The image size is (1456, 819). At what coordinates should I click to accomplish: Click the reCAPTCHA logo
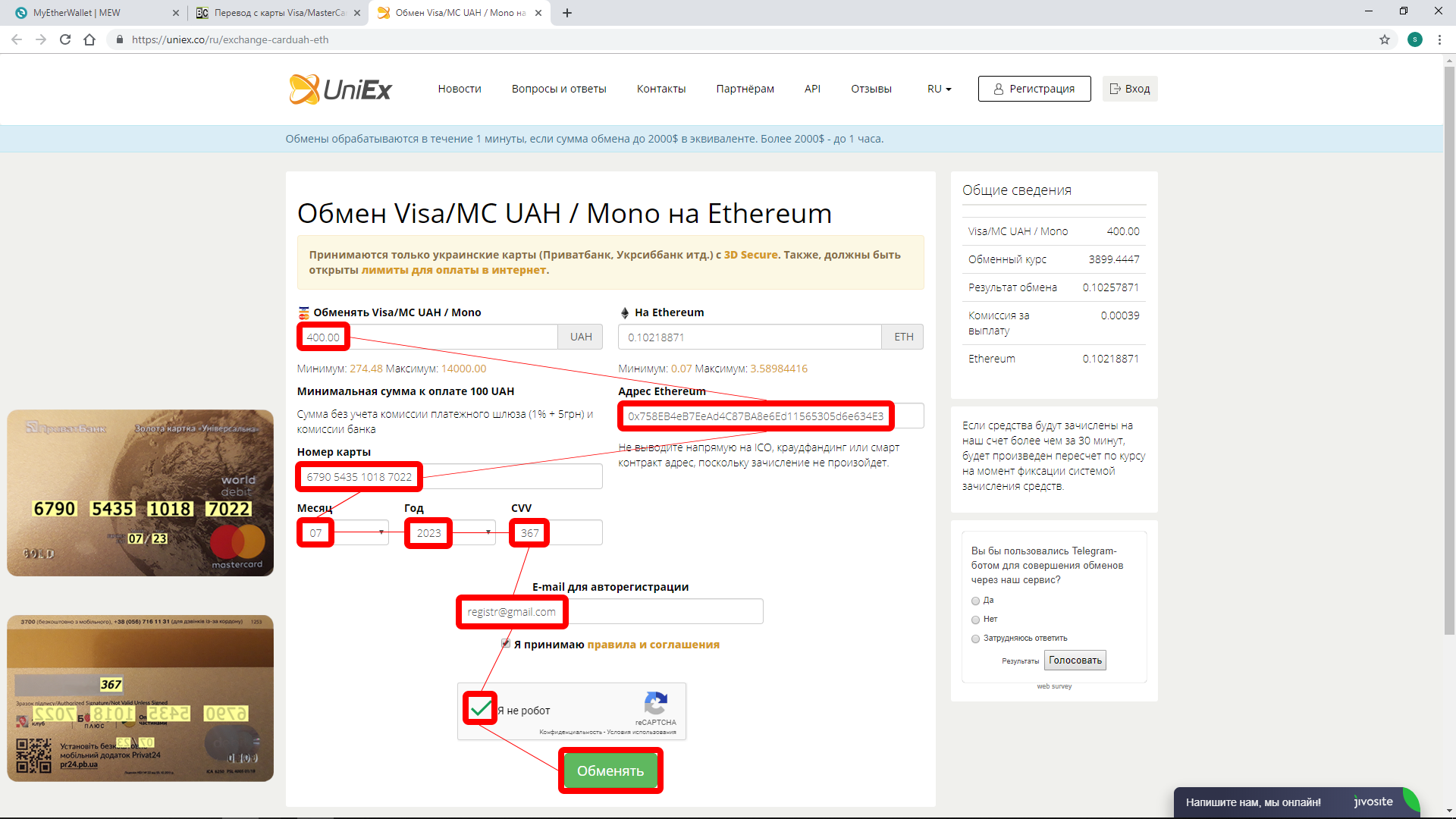tap(656, 703)
